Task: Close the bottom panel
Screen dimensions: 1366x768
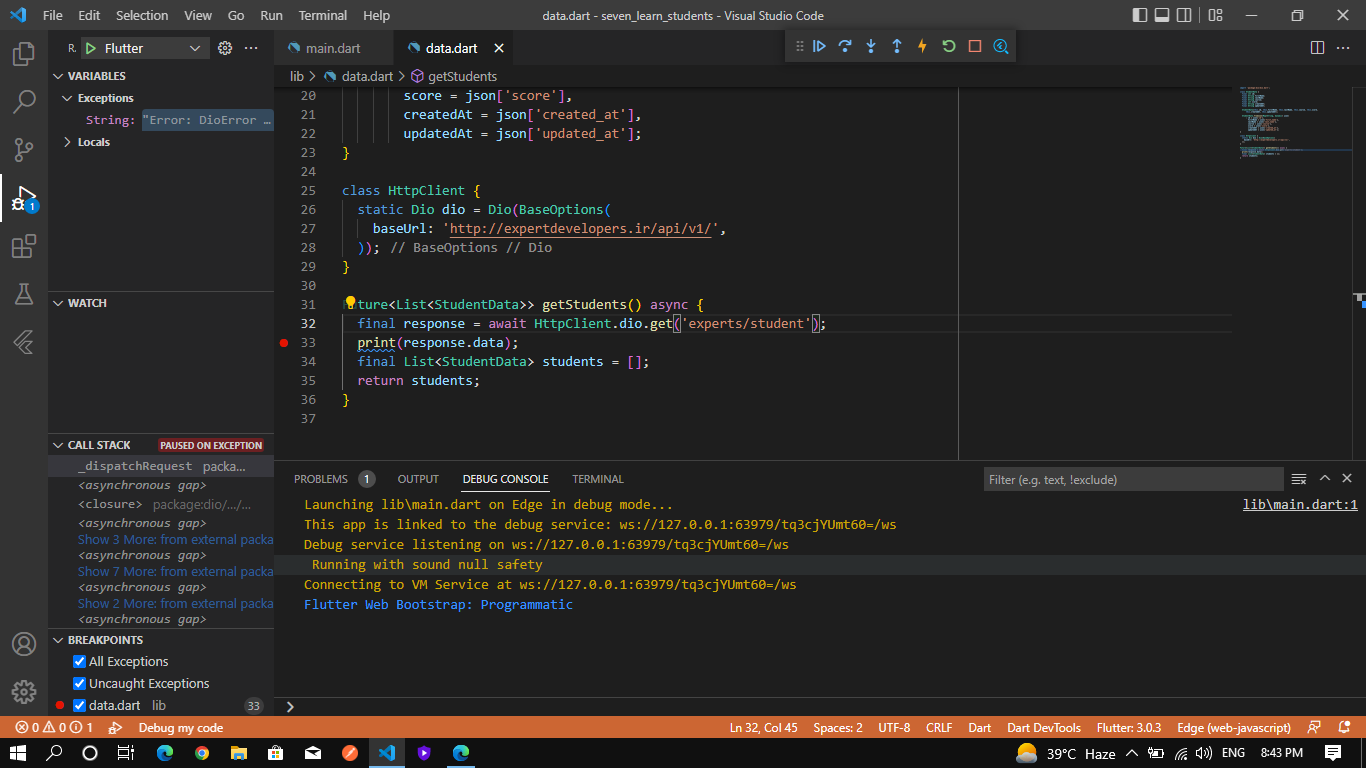Action: tap(1349, 479)
